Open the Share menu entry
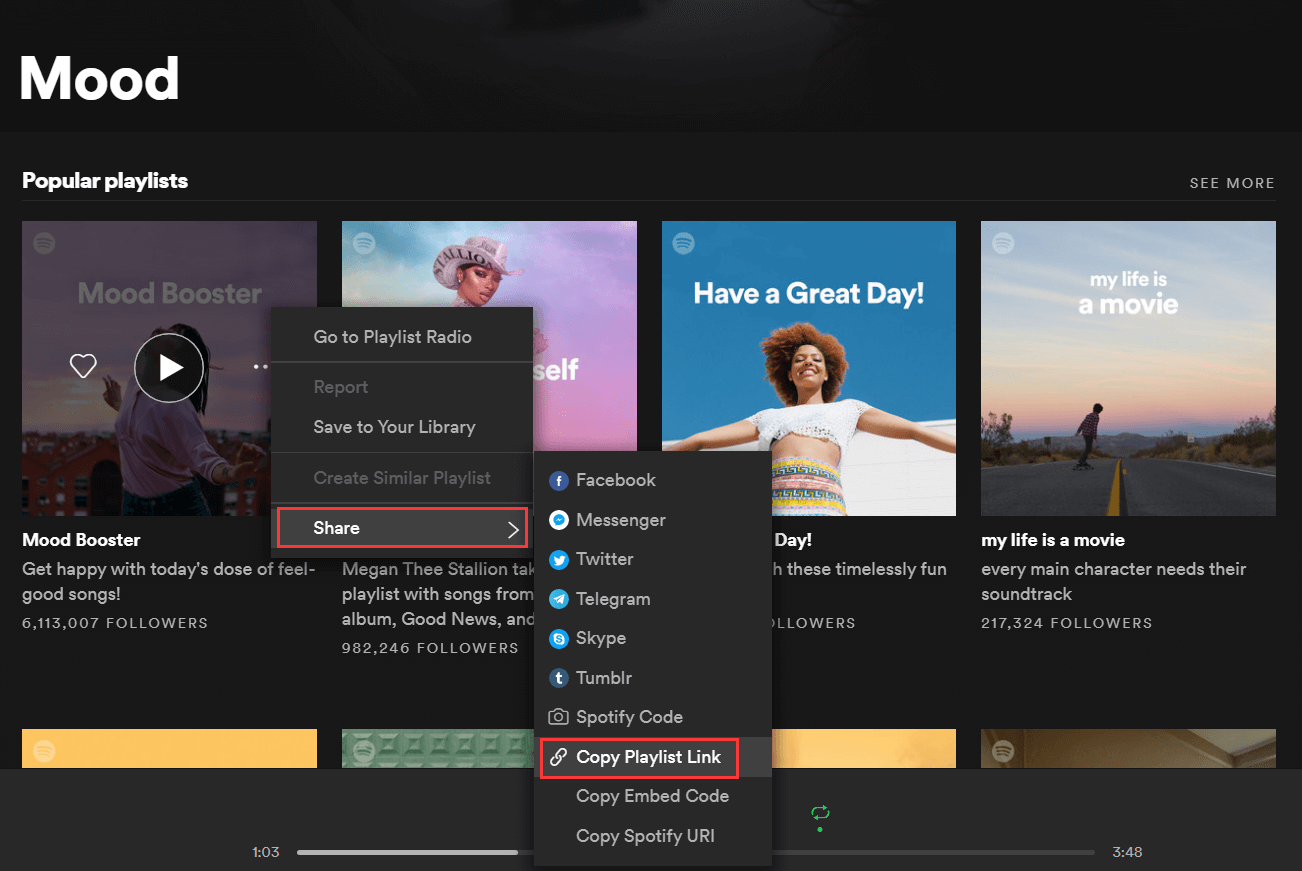The image size is (1302, 871). (x=402, y=528)
